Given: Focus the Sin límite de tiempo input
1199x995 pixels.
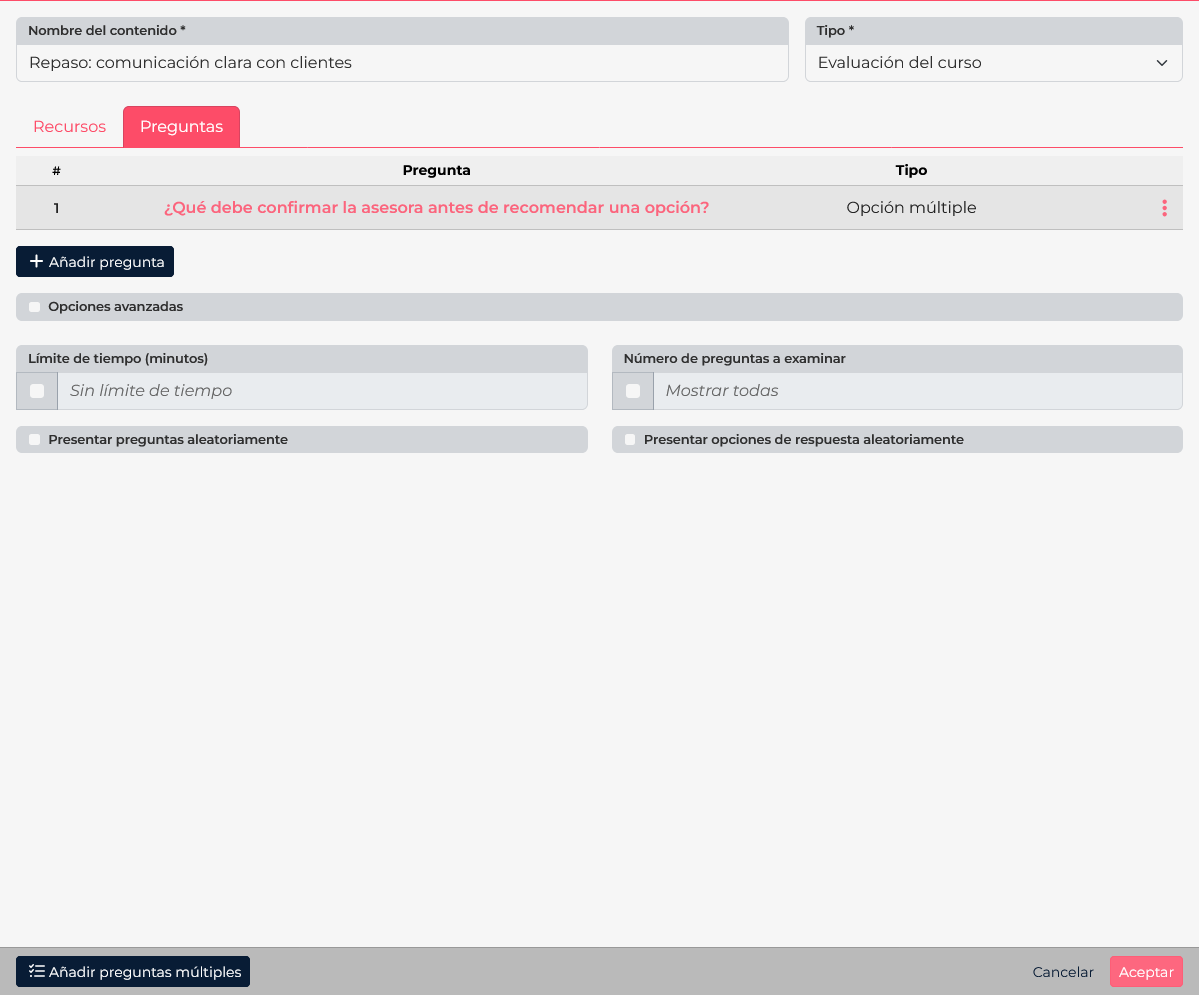Looking at the screenshot, I should click(322, 391).
